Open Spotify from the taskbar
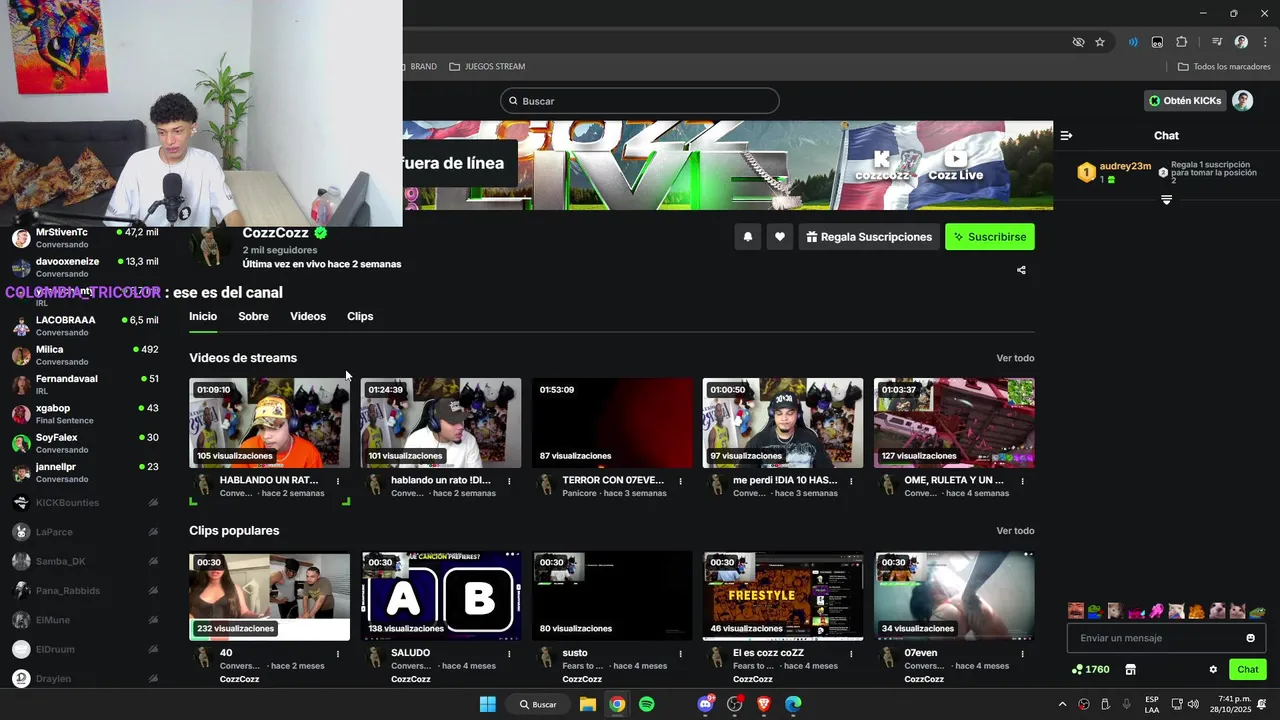Image resolution: width=1280 pixels, height=720 pixels. 647,704
